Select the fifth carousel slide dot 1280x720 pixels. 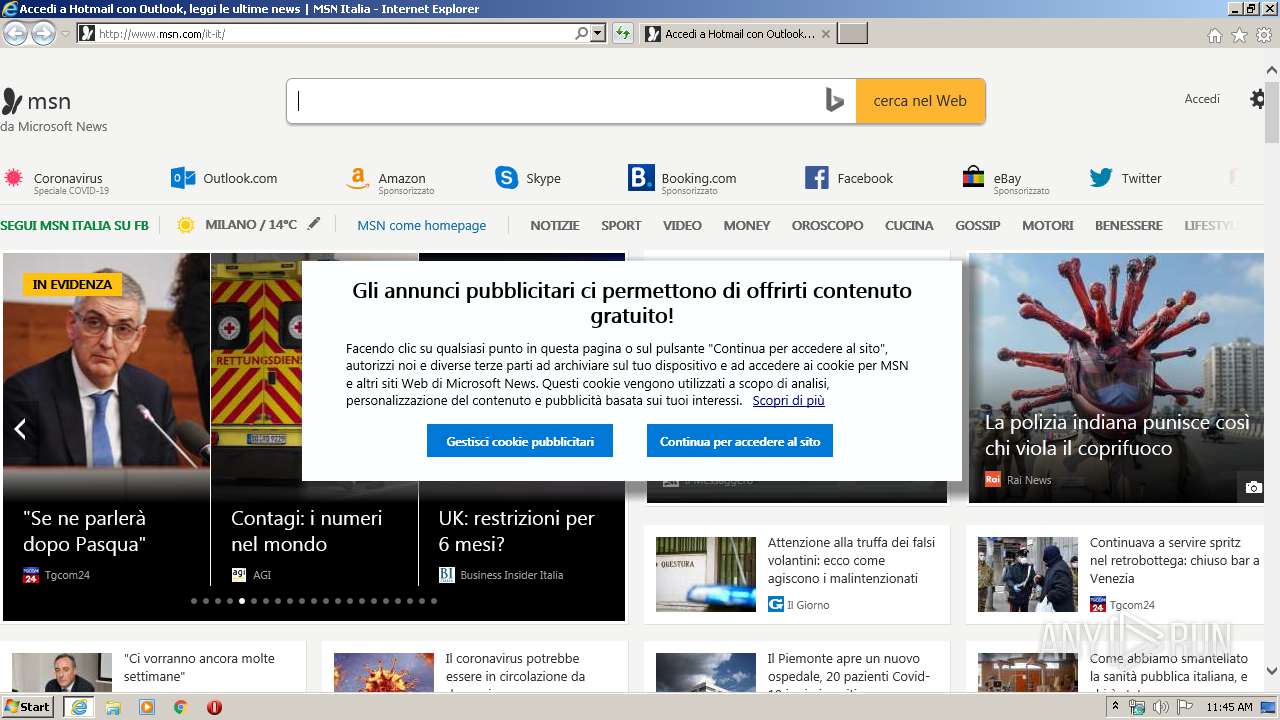point(242,601)
